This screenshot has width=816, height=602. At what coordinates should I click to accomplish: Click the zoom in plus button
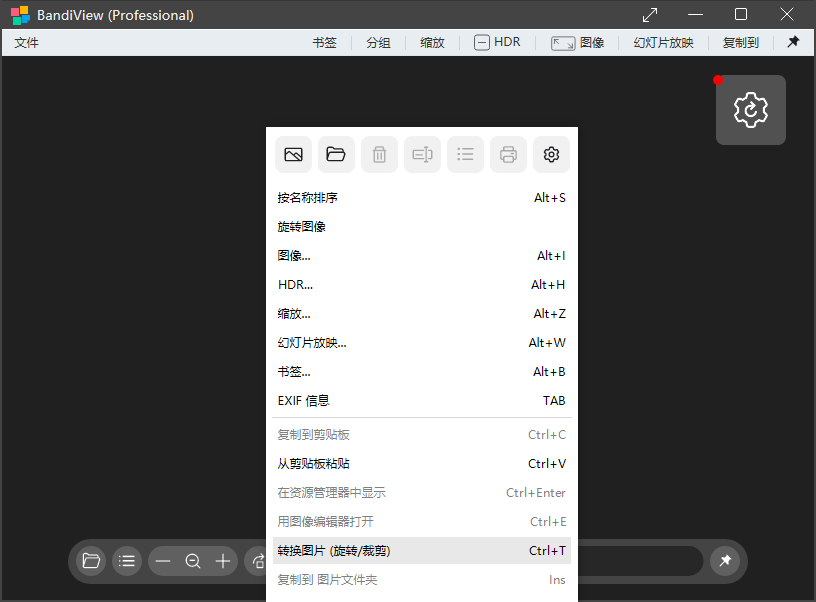pos(222,561)
